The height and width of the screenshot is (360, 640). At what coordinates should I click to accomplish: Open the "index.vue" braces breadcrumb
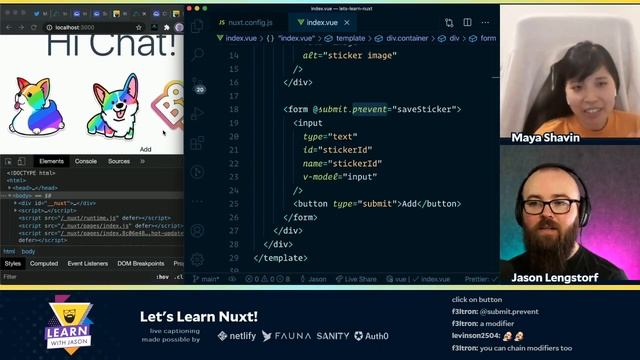click(291, 38)
